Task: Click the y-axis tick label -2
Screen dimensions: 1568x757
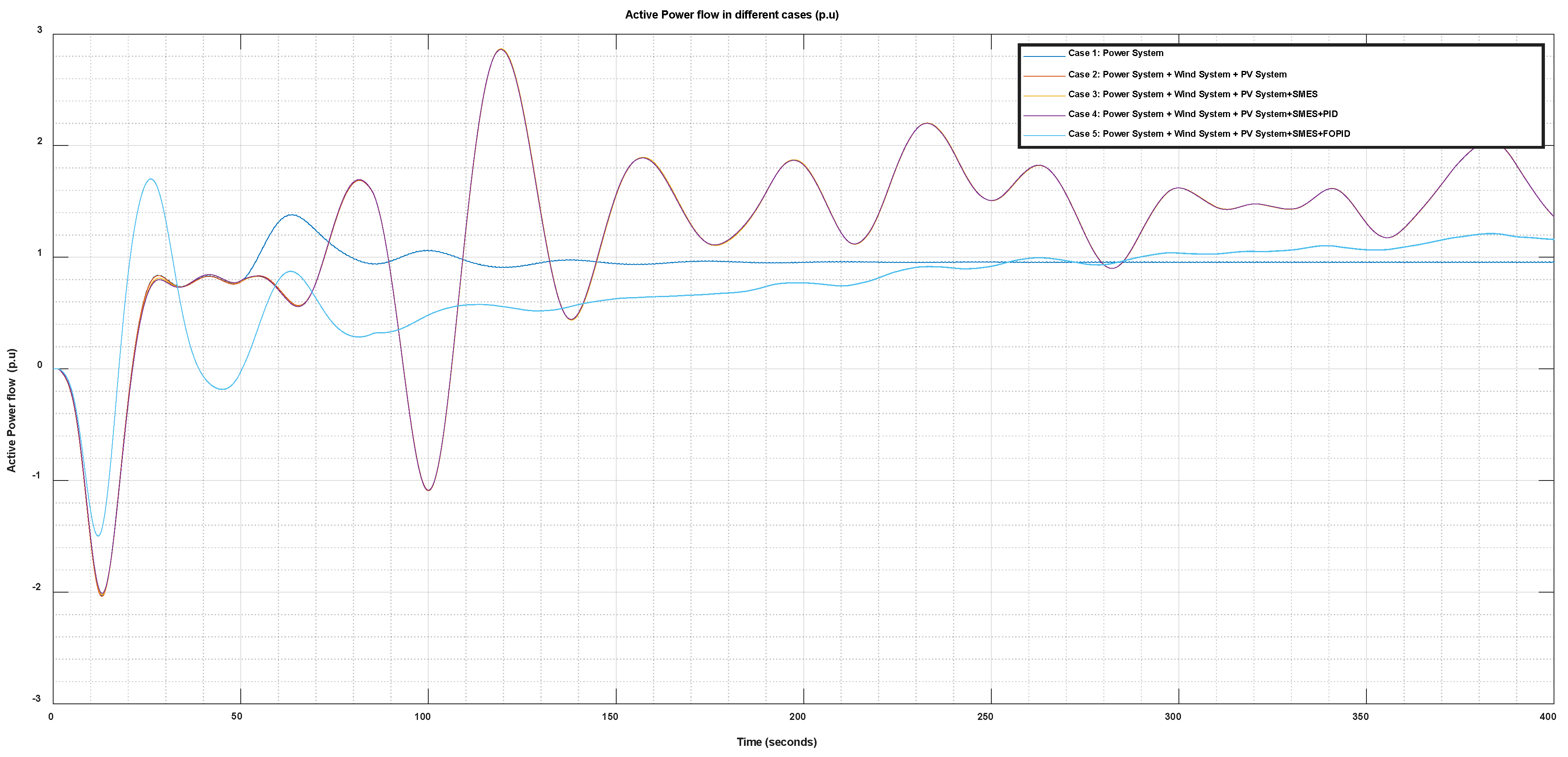Action: 37,587
